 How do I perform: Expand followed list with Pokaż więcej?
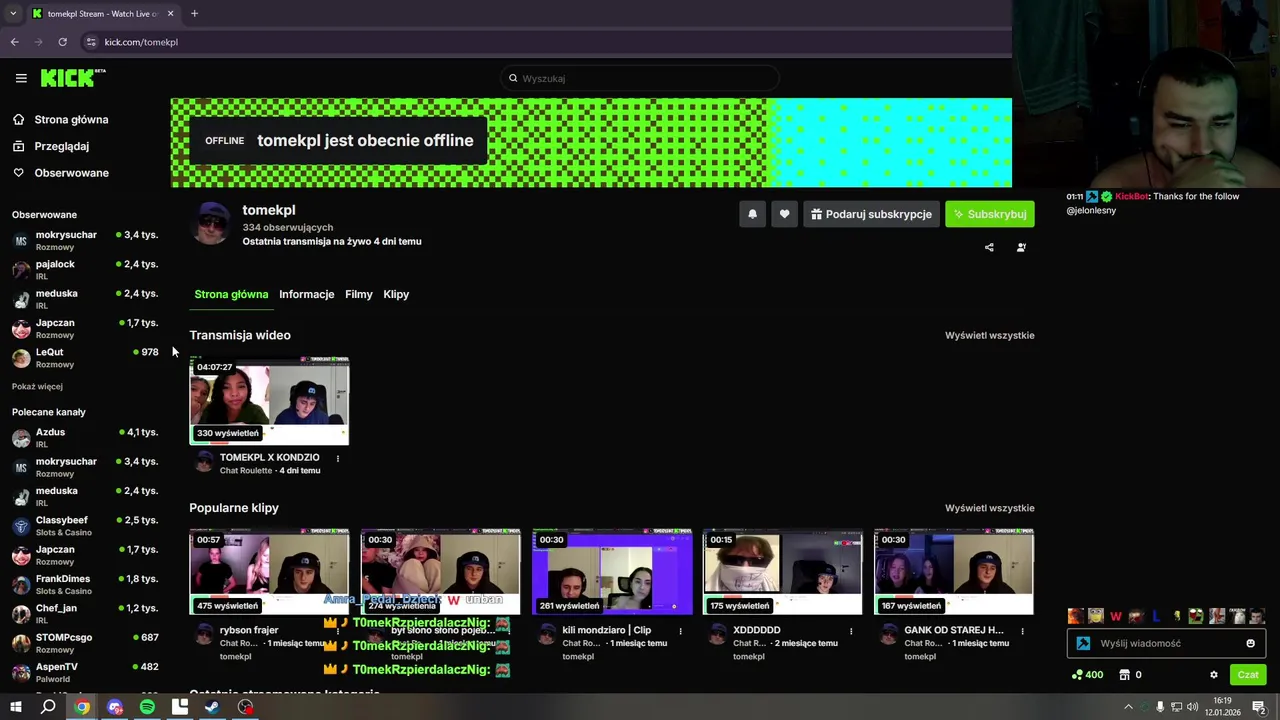pyautogui.click(x=37, y=386)
